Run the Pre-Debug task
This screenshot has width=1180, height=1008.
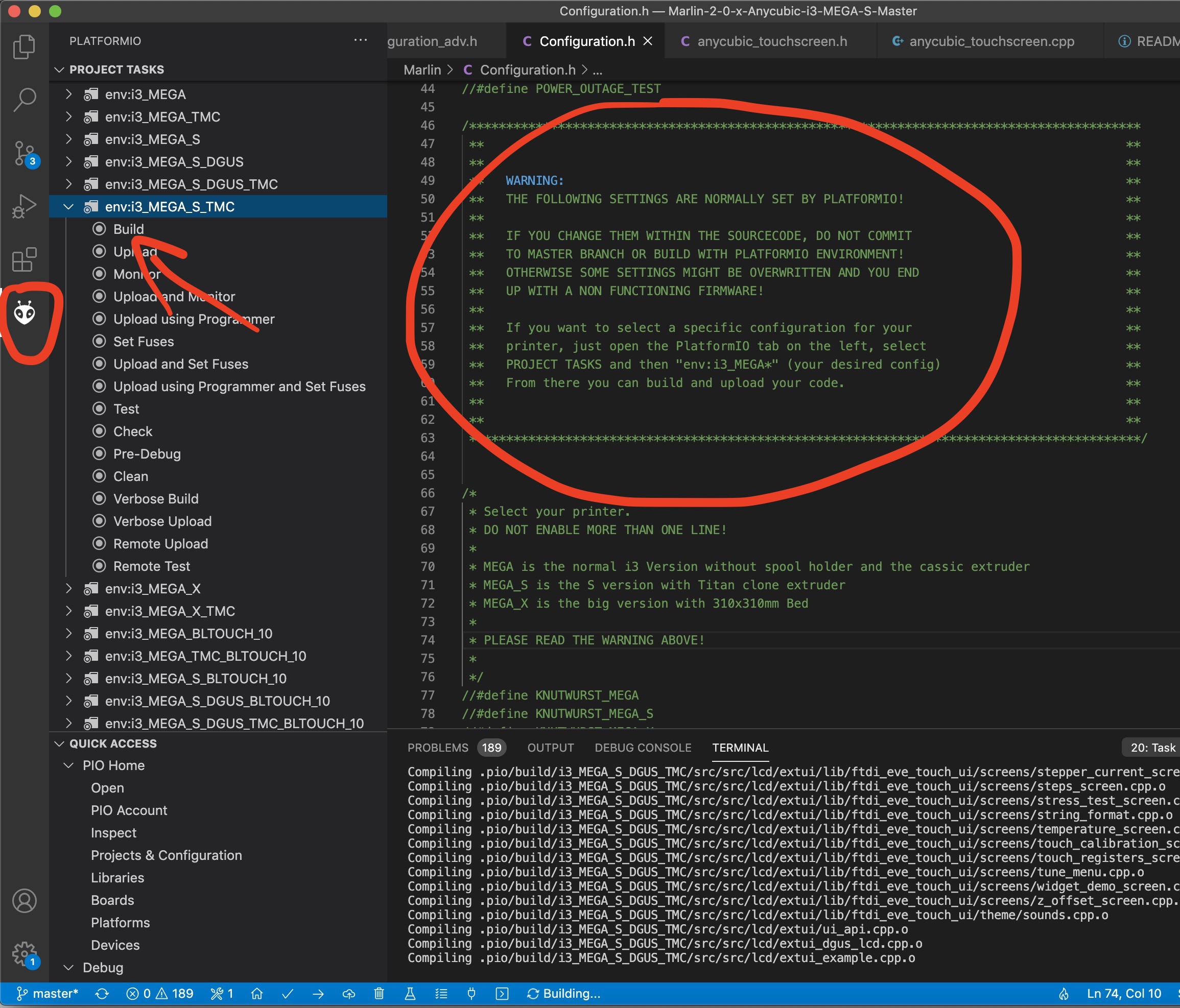(147, 453)
